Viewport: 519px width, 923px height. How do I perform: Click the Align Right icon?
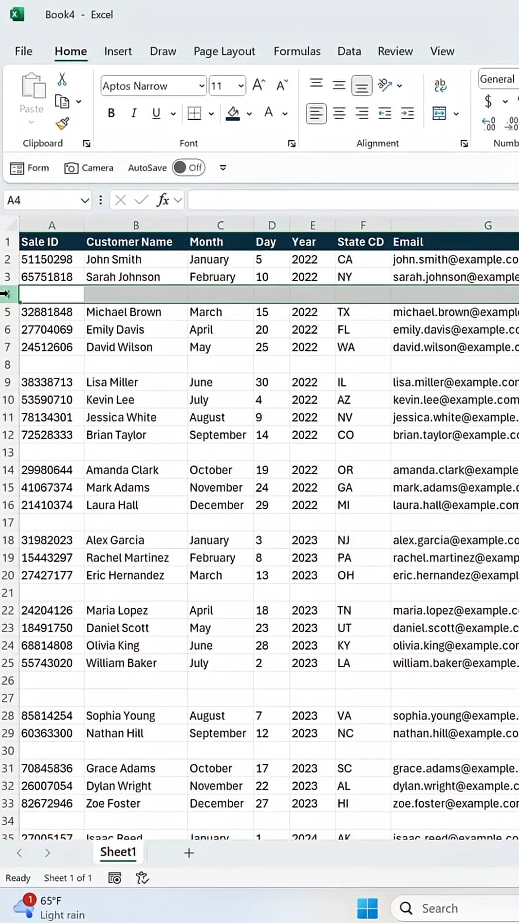(x=362, y=113)
